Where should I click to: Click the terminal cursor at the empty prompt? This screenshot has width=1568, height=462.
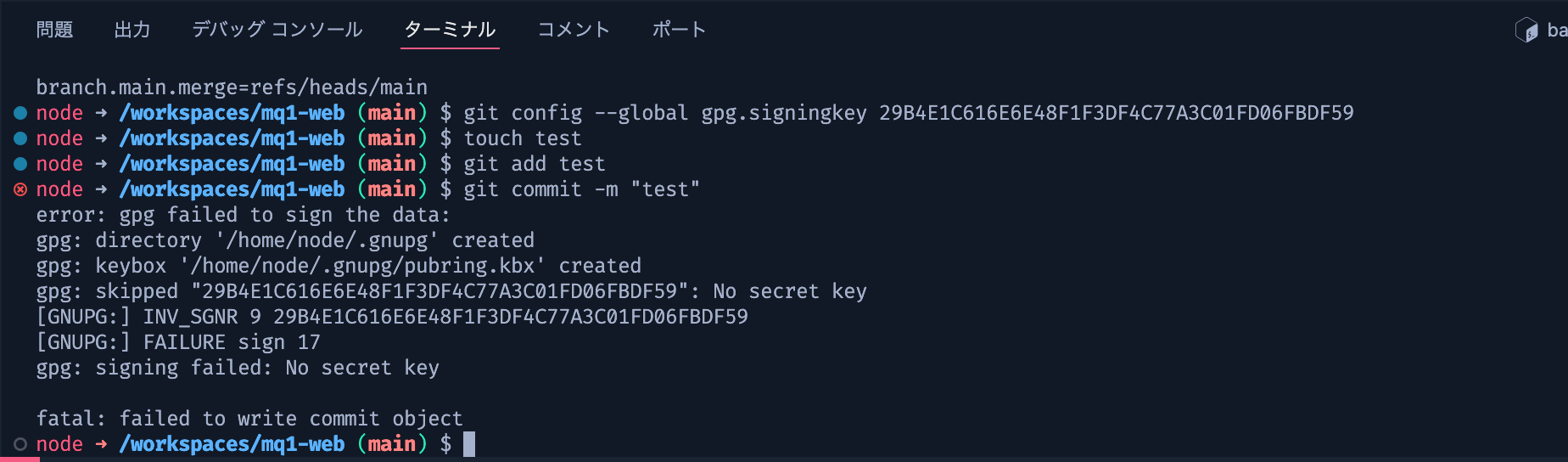coord(469,444)
